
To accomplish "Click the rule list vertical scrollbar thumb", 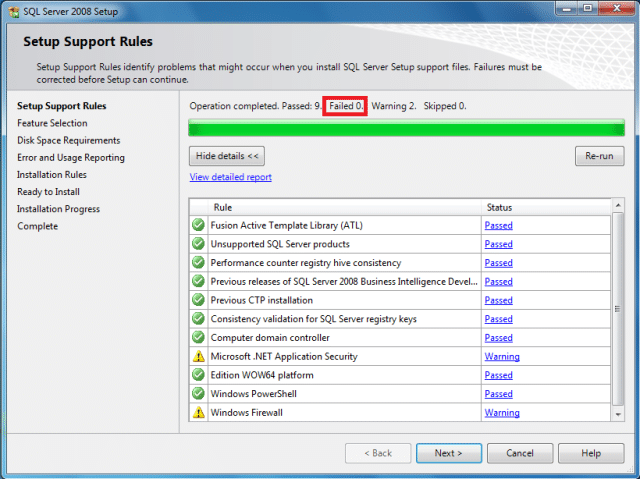I will pos(618,309).
